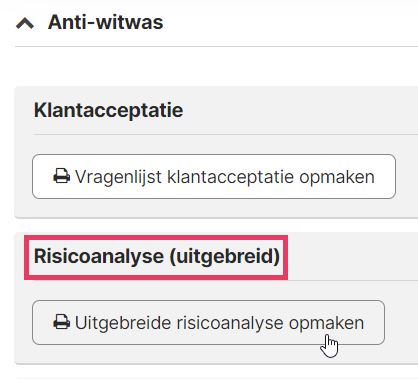Click the word 'Uitgebreide' in the second button
Viewport: 418px width, 379px height.
click(123, 323)
